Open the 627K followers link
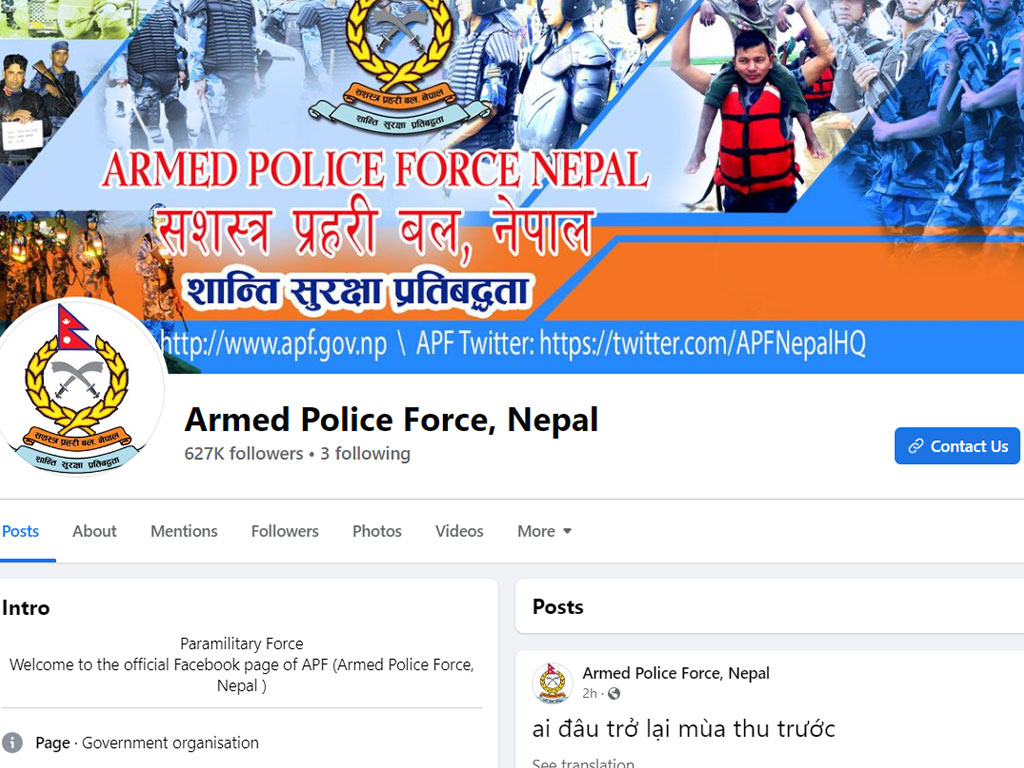The image size is (1024, 768). point(244,453)
